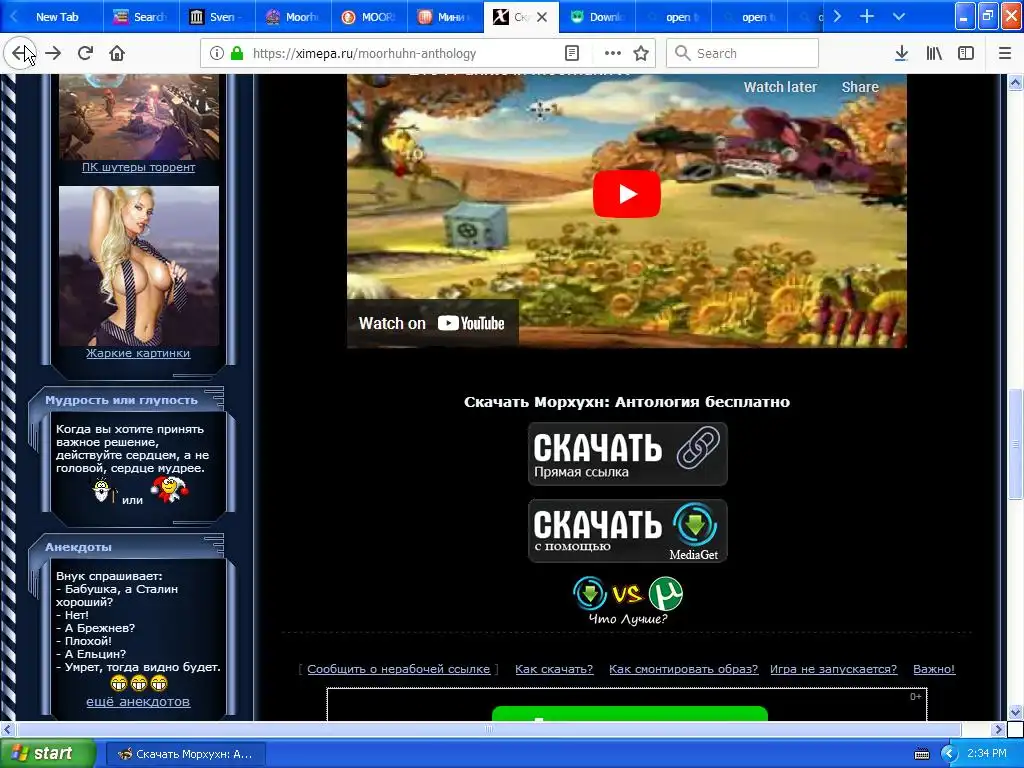The image size is (1024, 768).
Task: Switch to the New Tab tab
Action: tap(57, 17)
